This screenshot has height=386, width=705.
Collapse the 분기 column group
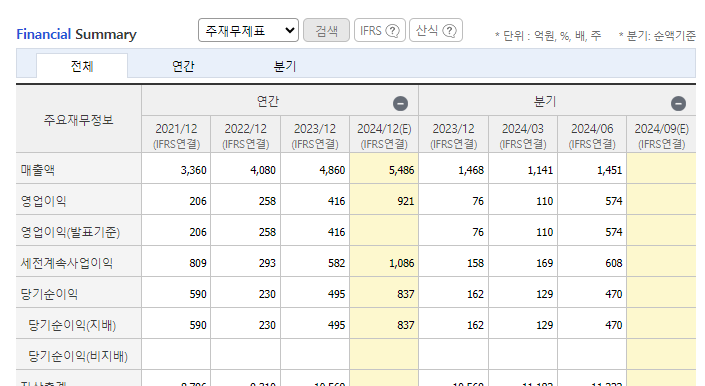678,103
